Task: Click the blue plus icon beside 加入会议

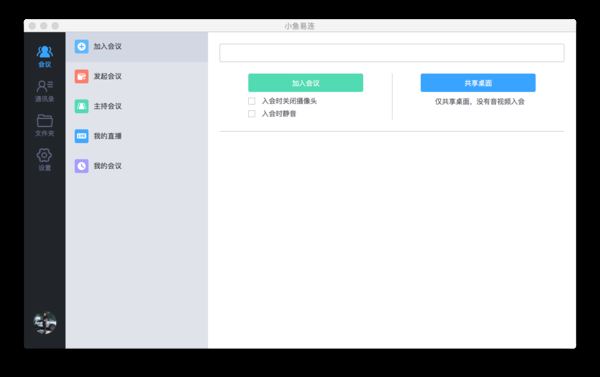Action: (82, 47)
